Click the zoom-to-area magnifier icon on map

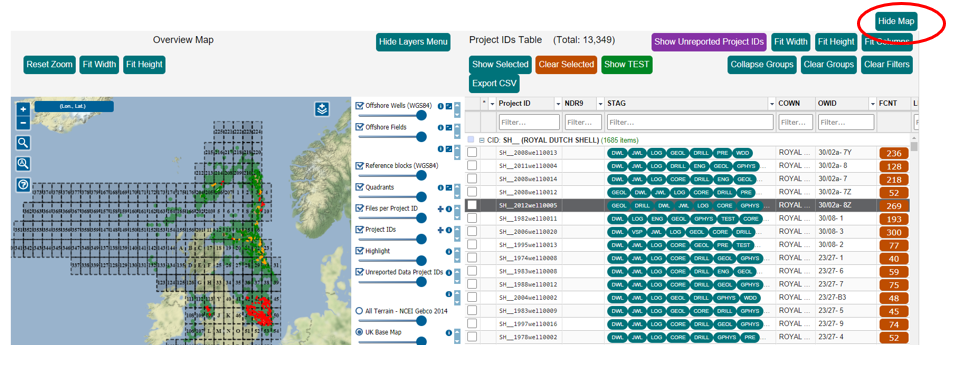23,163
